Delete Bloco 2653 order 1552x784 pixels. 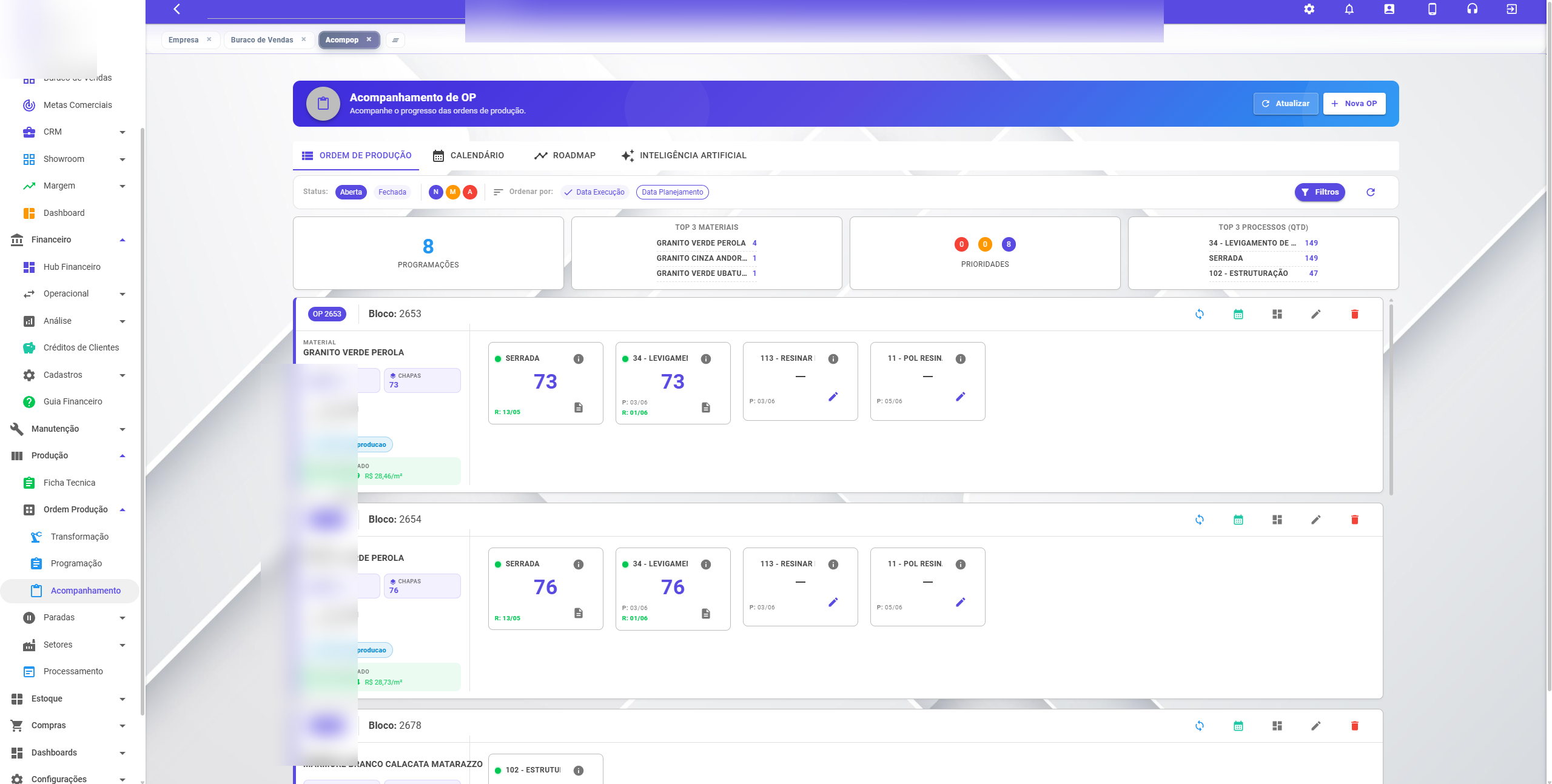point(1354,314)
